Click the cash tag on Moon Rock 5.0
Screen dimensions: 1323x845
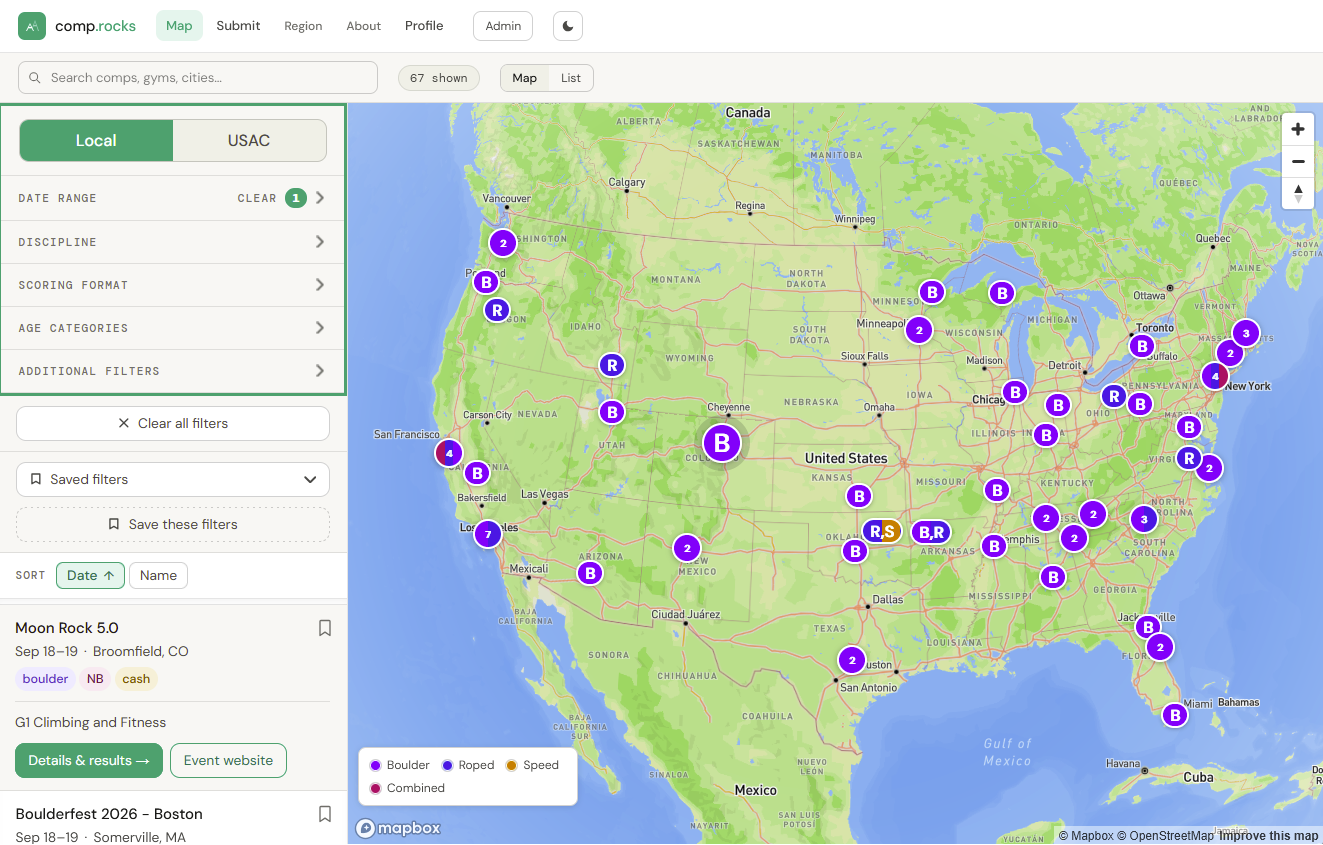click(136, 679)
